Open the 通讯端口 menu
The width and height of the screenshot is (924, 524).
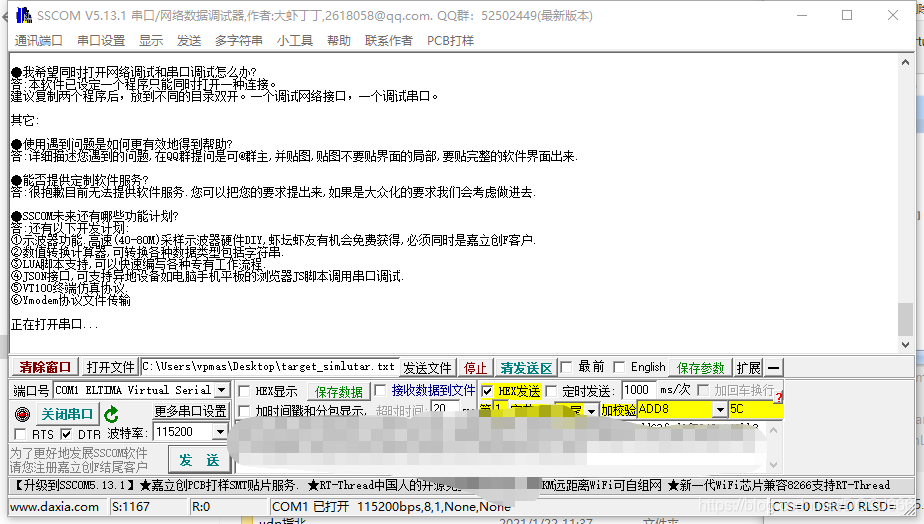(x=38, y=41)
